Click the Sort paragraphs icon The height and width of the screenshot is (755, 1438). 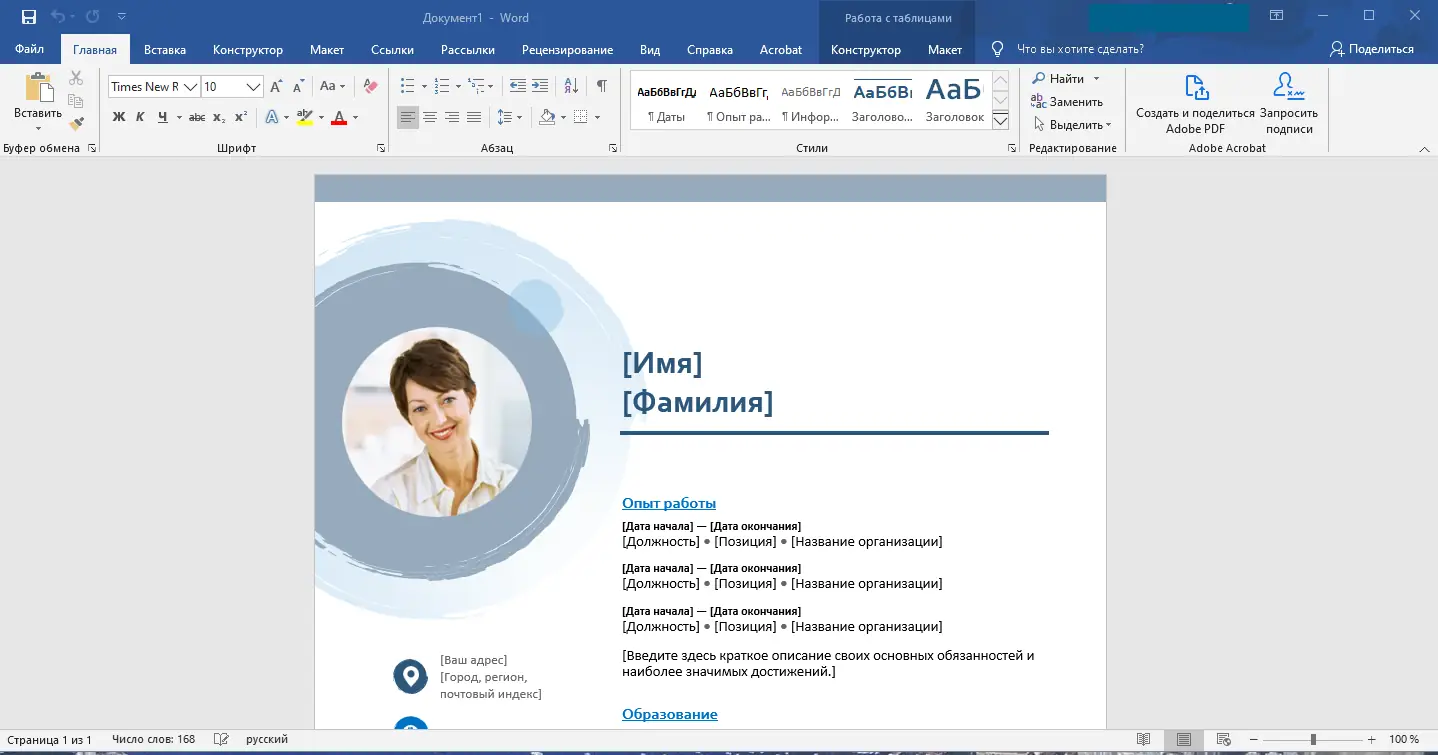570,87
